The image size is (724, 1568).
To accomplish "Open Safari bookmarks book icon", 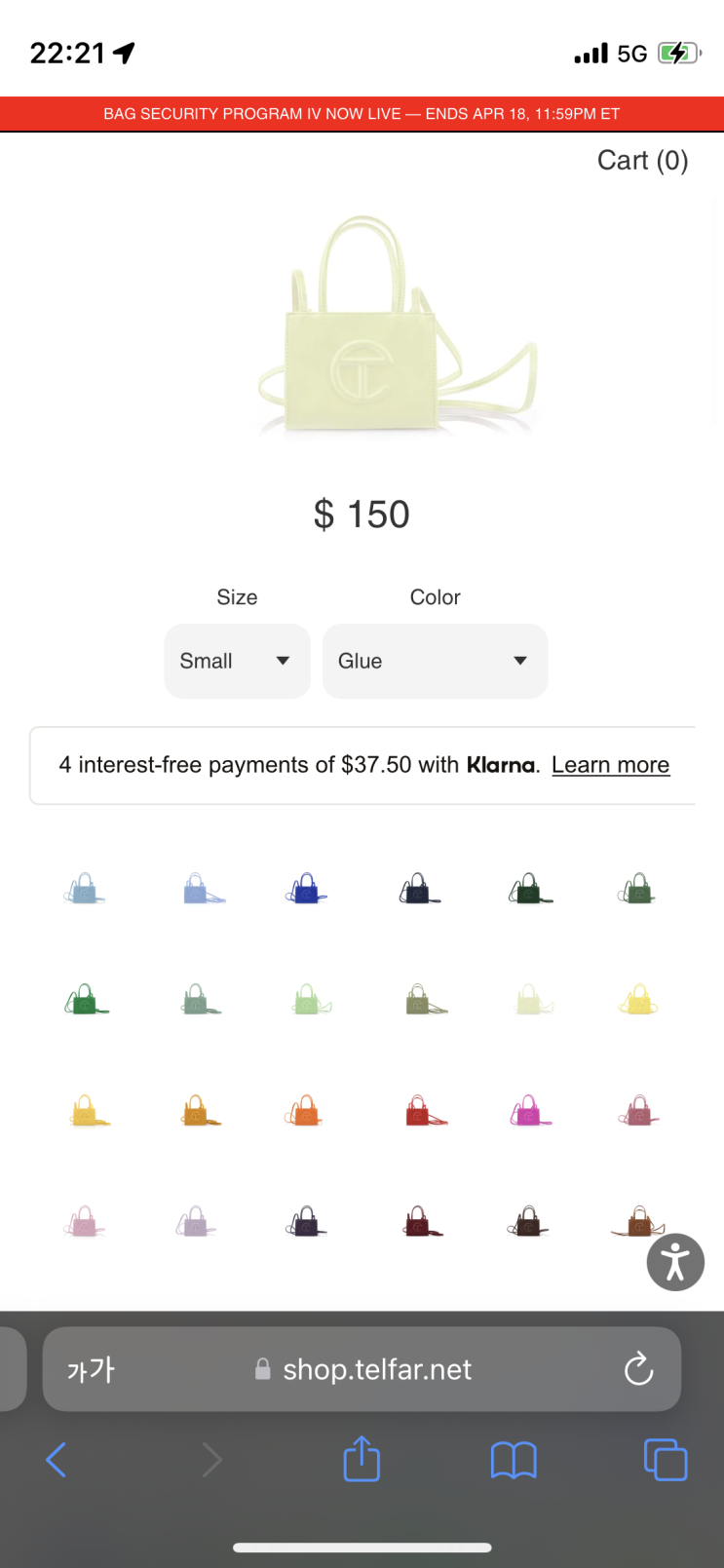I will pyautogui.click(x=514, y=1460).
